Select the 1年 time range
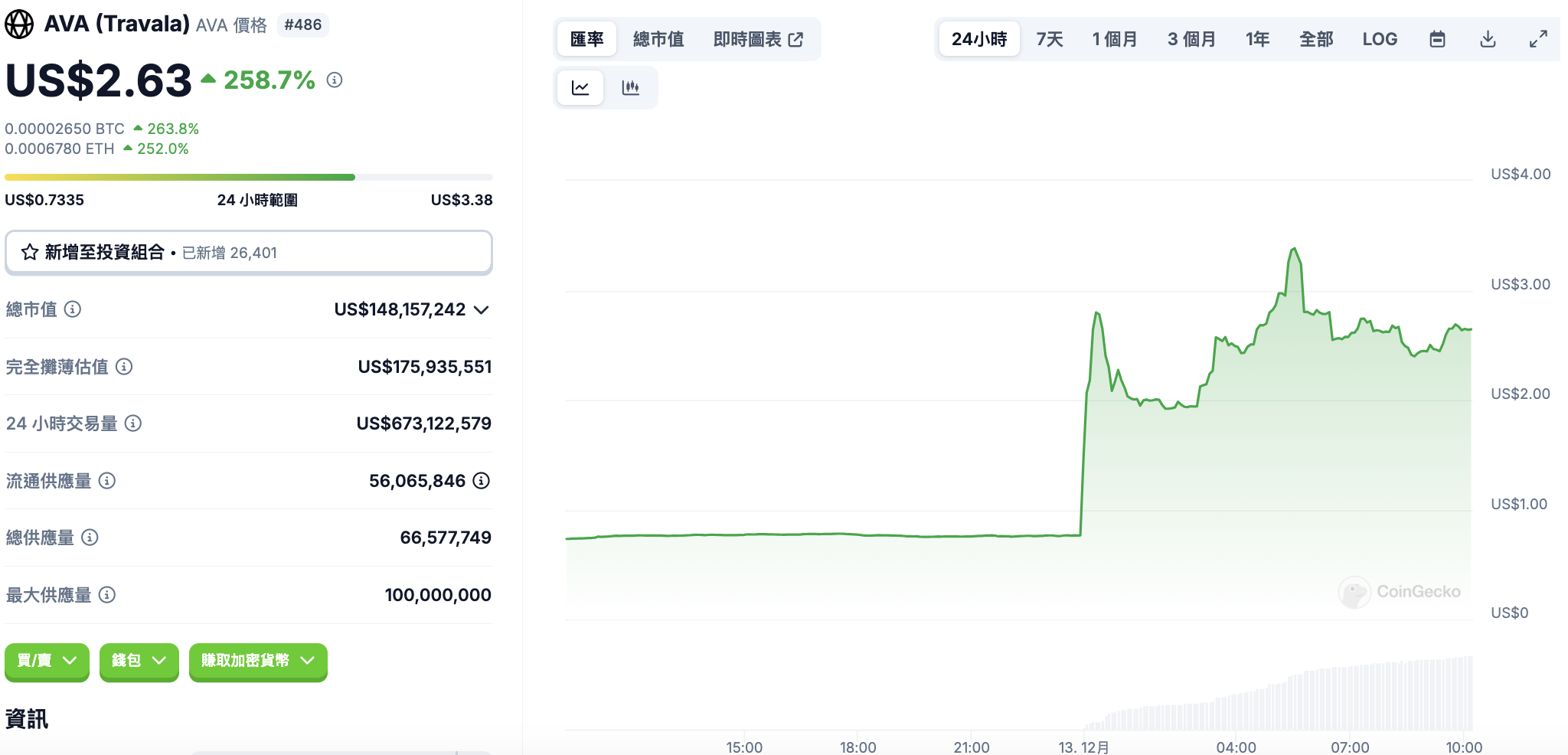The width and height of the screenshot is (1568, 755). point(1257,39)
